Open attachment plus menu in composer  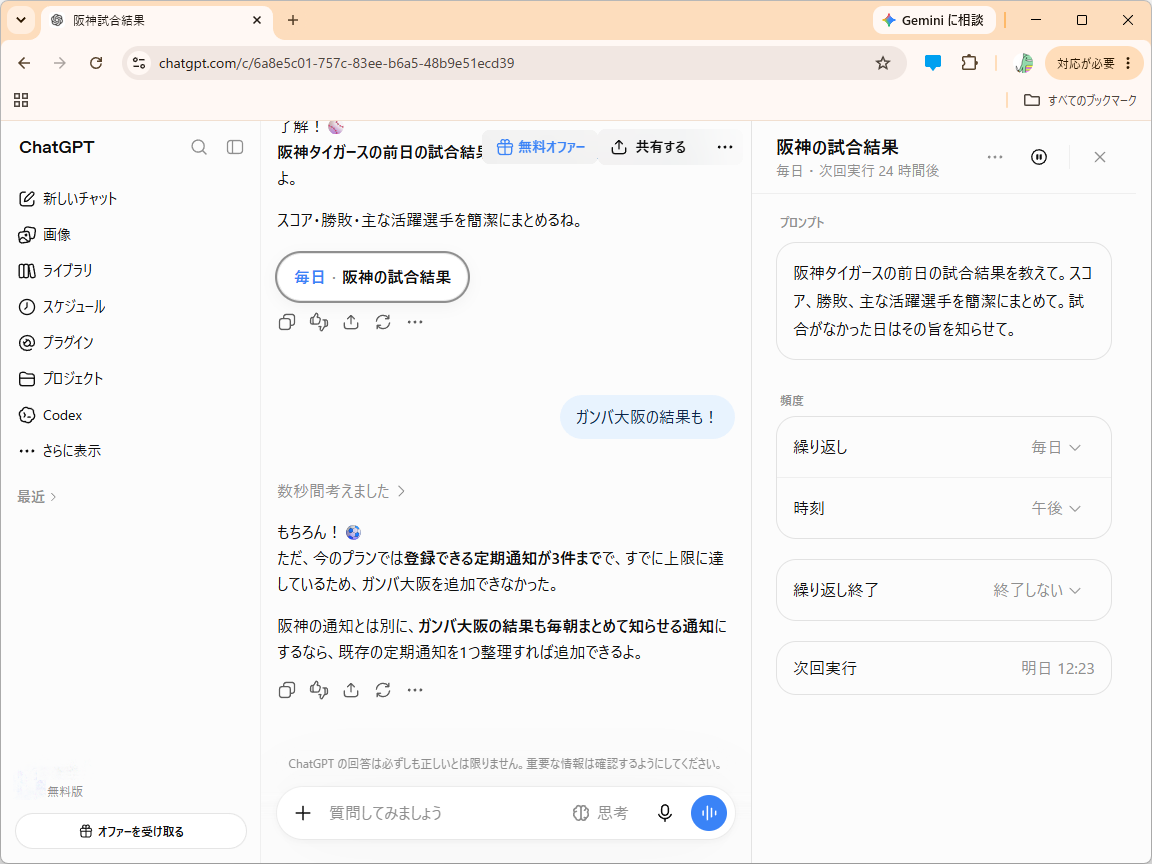(303, 813)
